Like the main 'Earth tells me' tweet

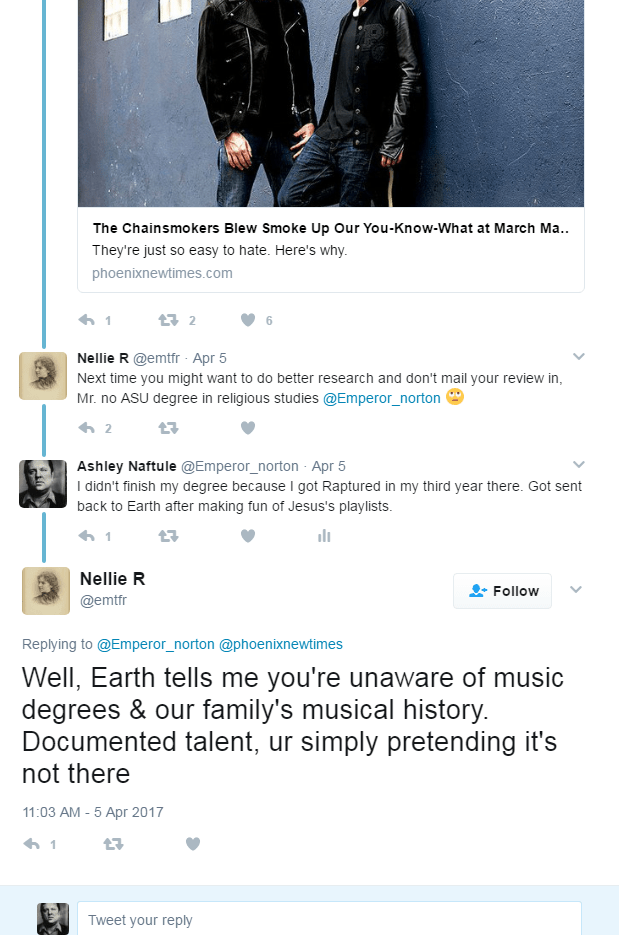[x=193, y=844]
